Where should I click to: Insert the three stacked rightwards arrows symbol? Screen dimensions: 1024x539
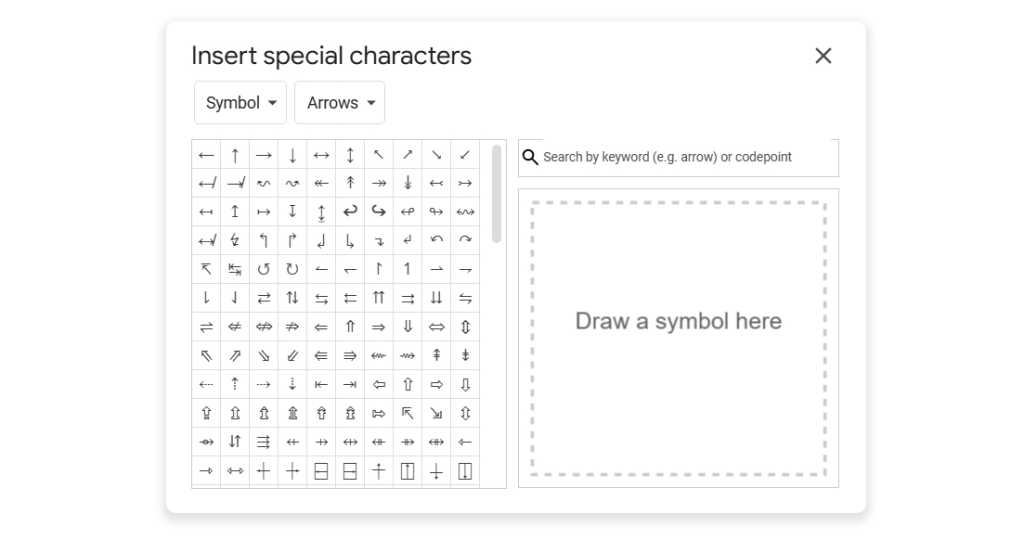pyautogui.click(x=264, y=442)
